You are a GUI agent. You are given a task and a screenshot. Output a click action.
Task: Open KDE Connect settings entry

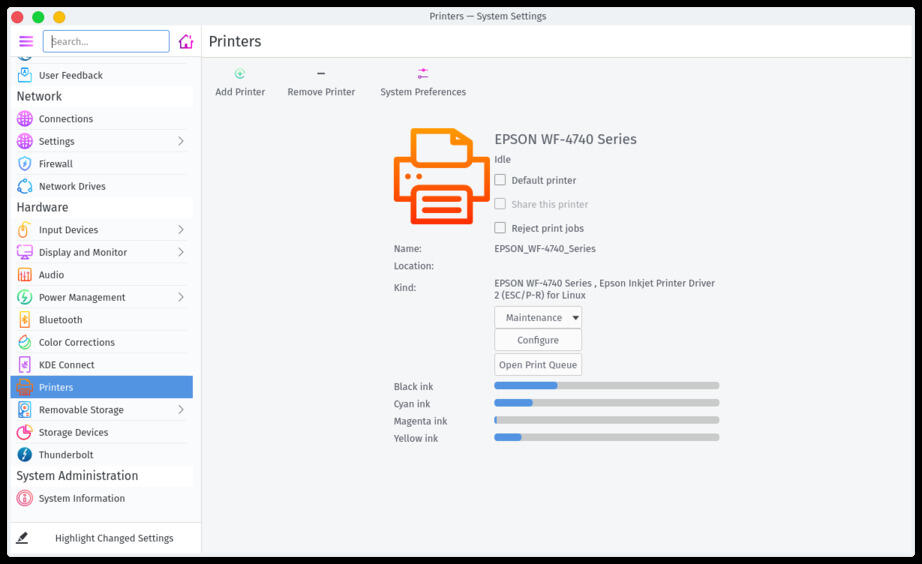pos(102,365)
